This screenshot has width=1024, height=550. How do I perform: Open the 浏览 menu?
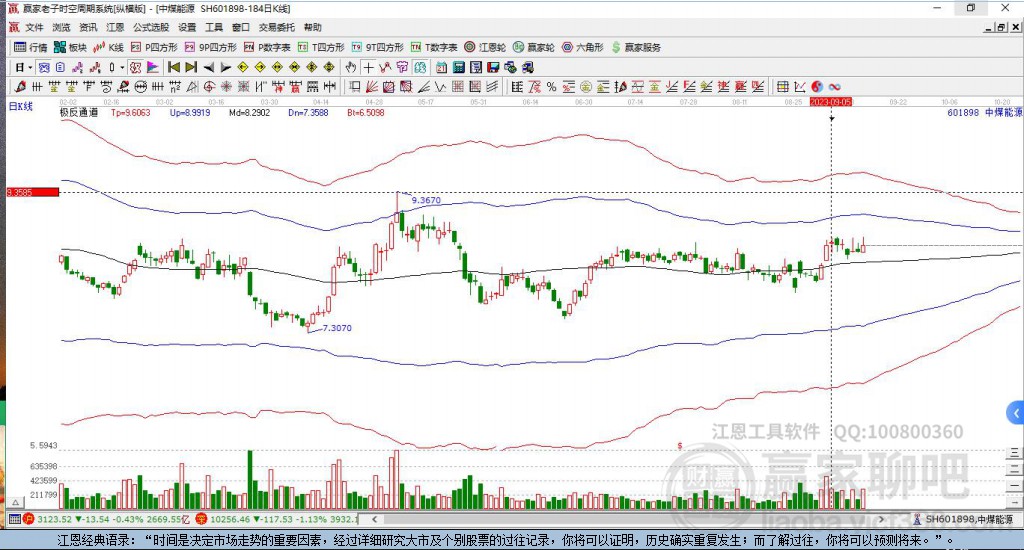point(61,27)
